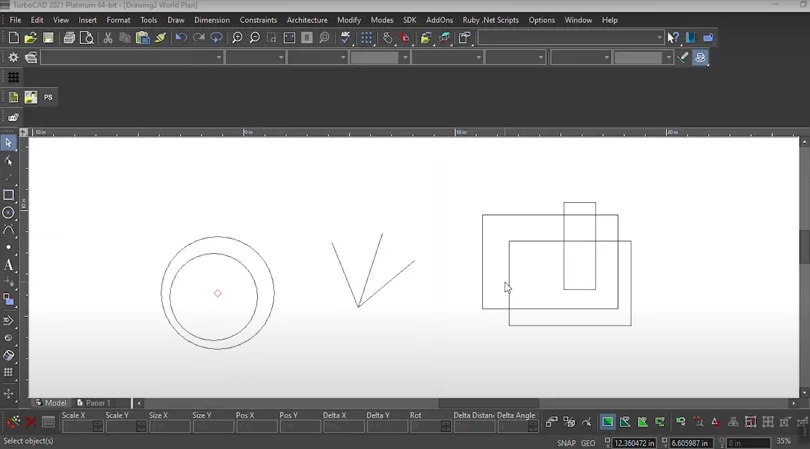Image resolution: width=810 pixels, height=449 pixels.
Task: Activate the Text tool
Action: 9,265
